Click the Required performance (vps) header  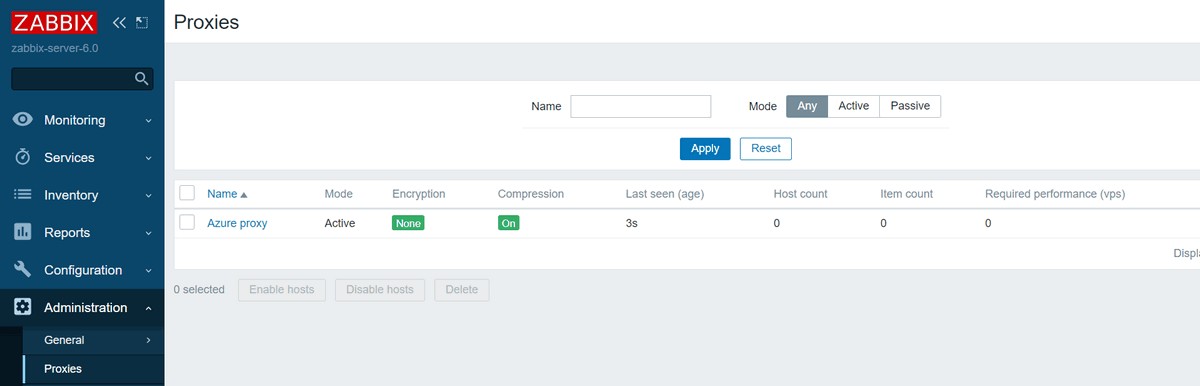coord(1055,194)
